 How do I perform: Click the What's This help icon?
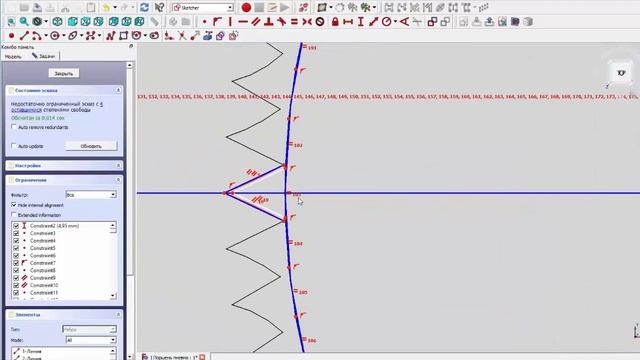(x=159, y=7)
